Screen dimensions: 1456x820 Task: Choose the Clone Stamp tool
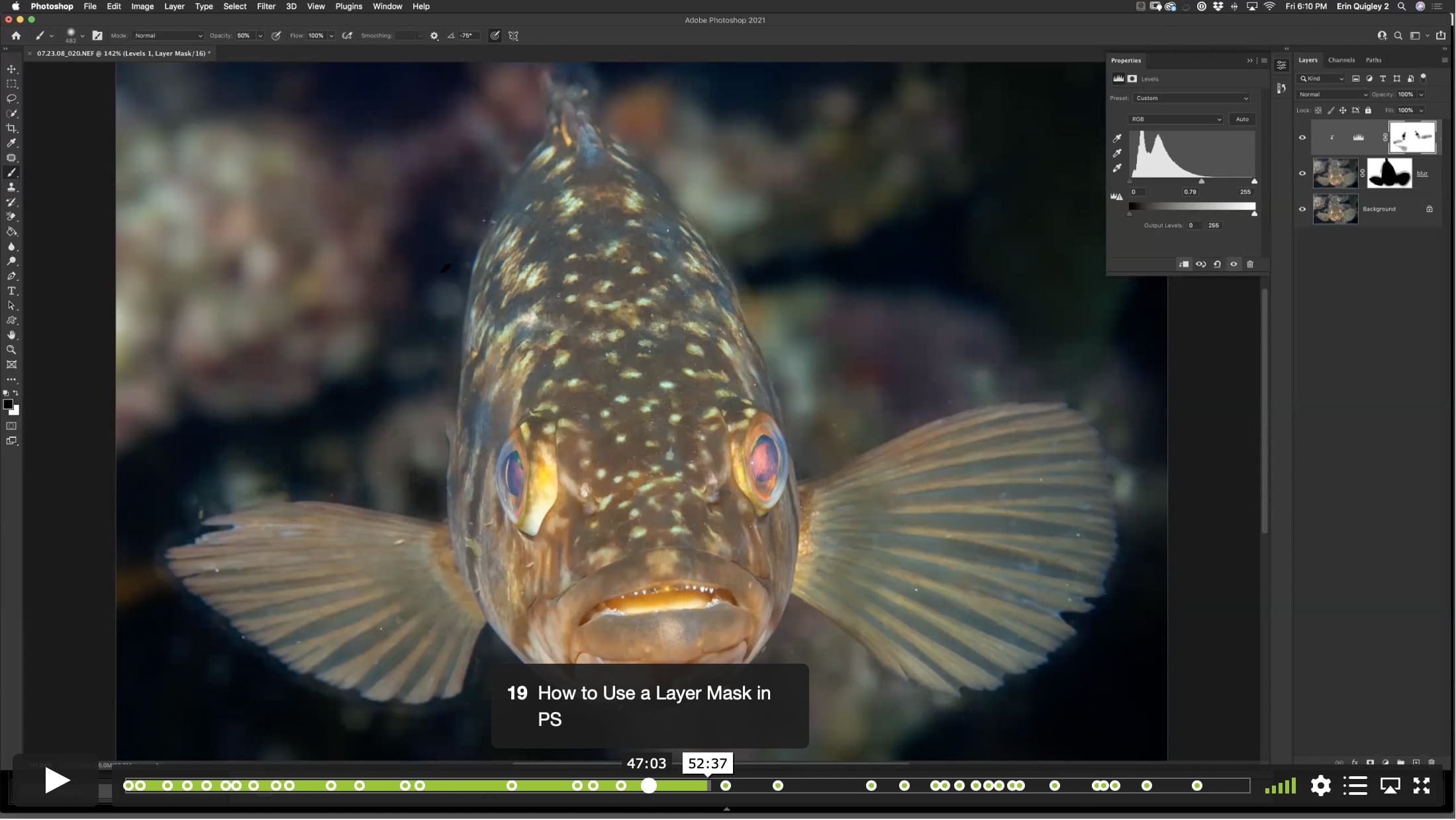[11, 187]
